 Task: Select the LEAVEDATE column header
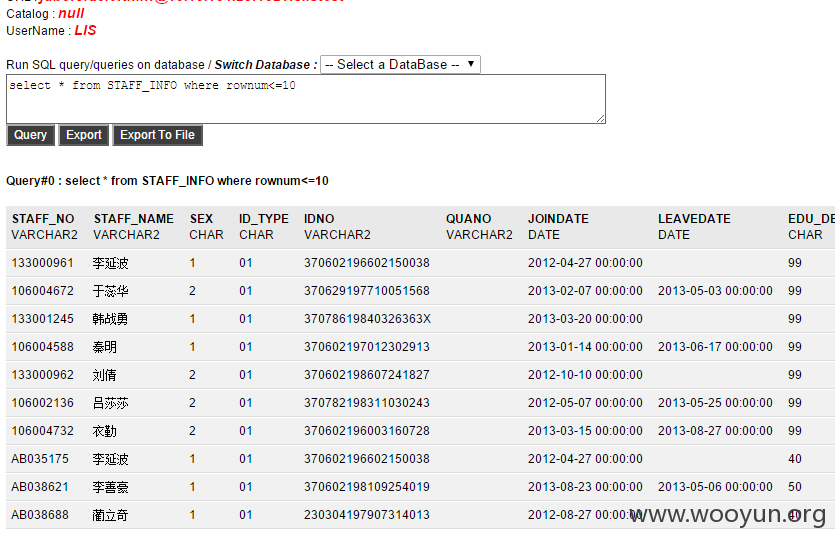[x=694, y=219]
